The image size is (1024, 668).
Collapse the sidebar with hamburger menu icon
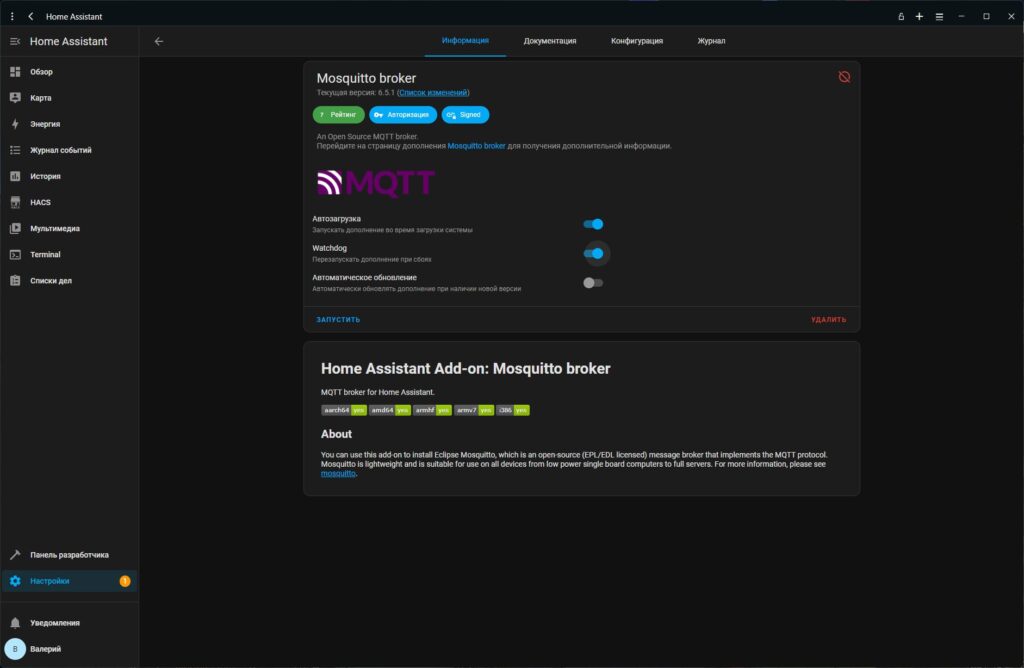click(15, 41)
